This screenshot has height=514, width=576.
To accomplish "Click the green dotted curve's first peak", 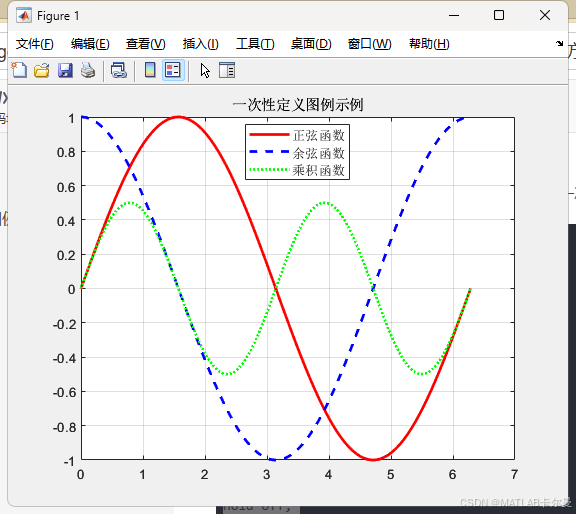I will tap(130, 203).
